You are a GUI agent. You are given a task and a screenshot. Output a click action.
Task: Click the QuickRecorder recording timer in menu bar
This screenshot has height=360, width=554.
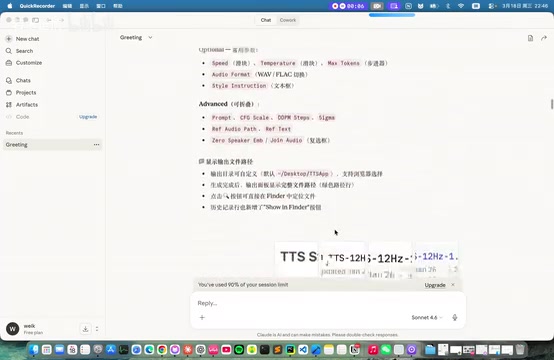click(x=349, y=6)
